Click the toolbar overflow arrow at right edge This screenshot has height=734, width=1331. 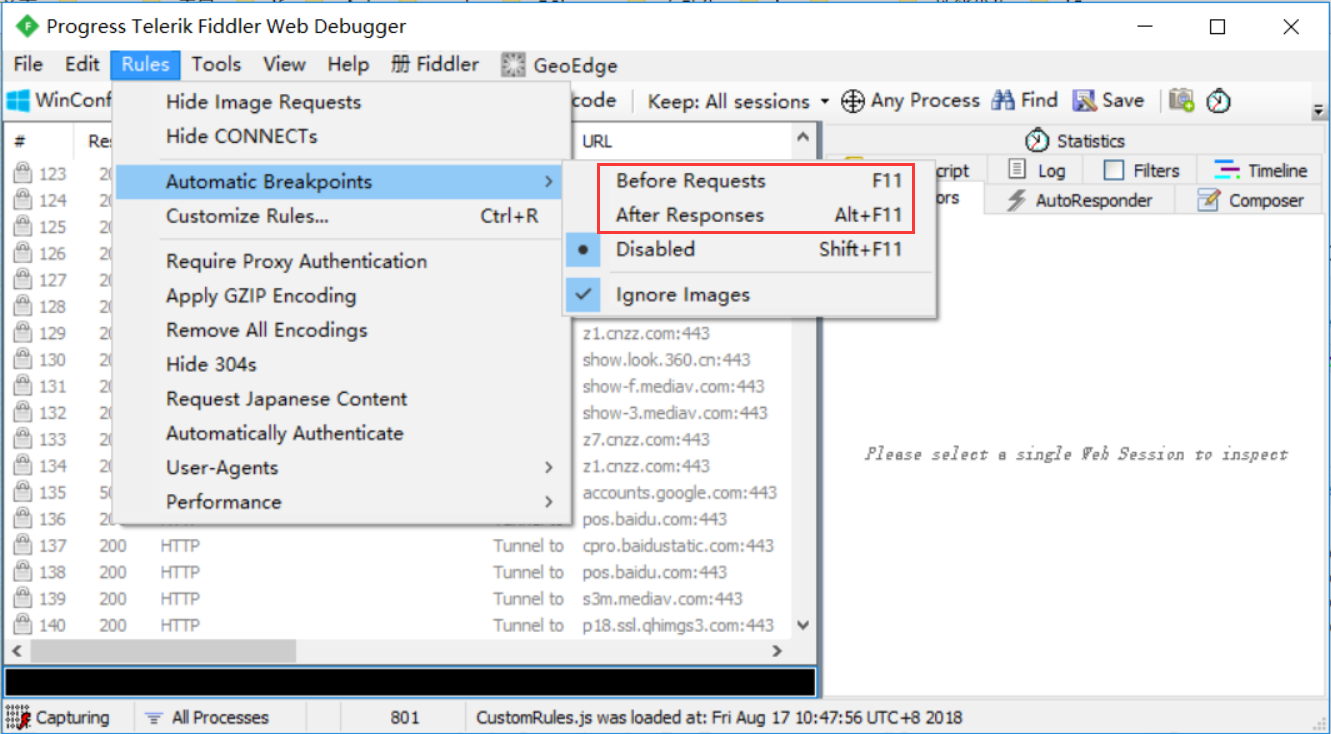point(1319,110)
